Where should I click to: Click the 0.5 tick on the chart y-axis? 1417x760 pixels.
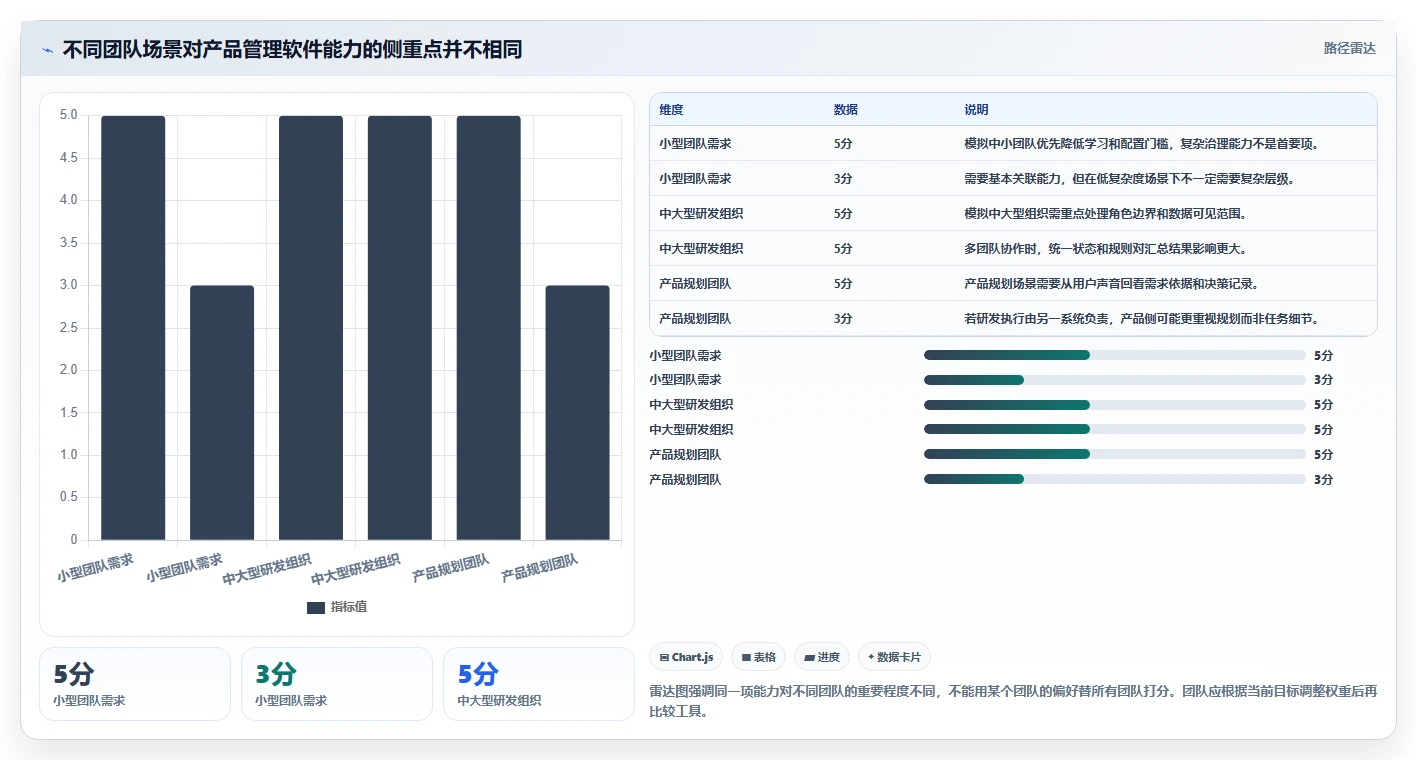(68, 498)
